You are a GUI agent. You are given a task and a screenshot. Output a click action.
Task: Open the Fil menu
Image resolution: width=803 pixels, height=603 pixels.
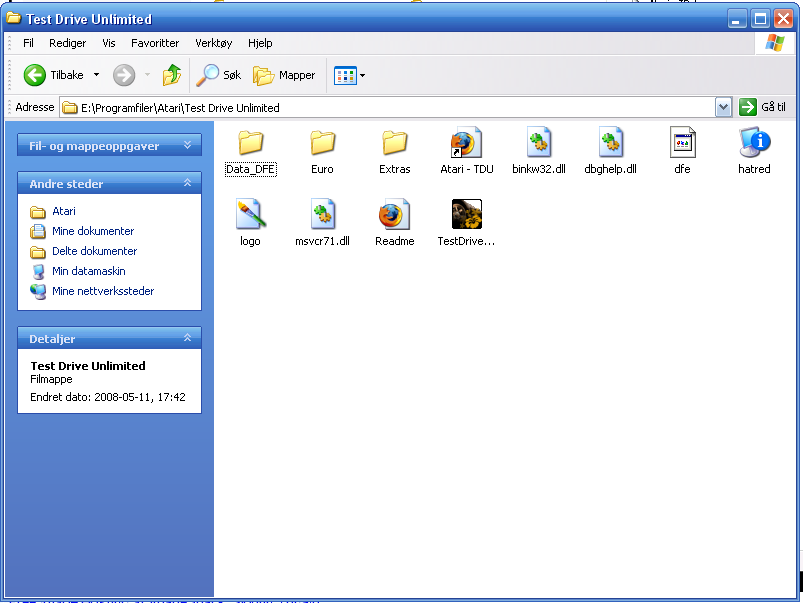pyautogui.click(x=28, y=44)
